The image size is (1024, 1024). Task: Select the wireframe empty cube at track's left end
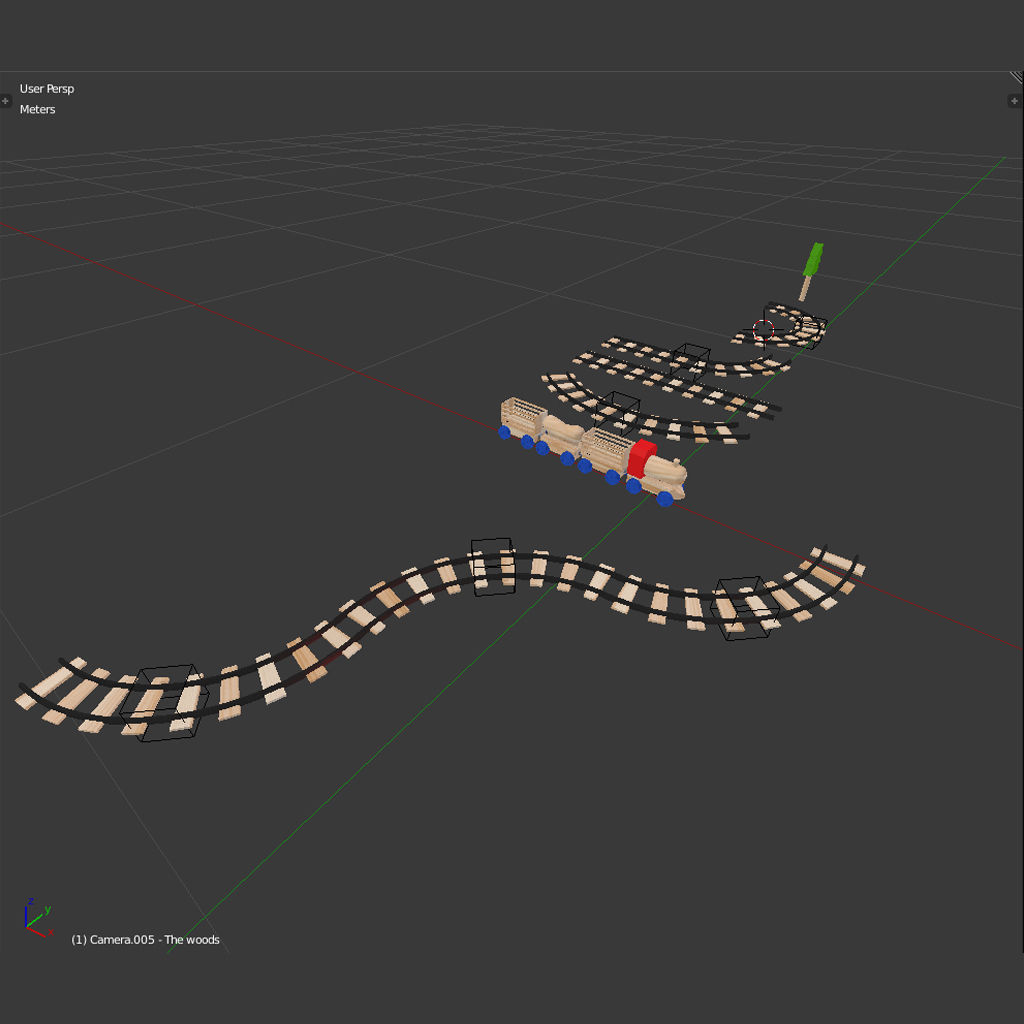pos(165,703)
